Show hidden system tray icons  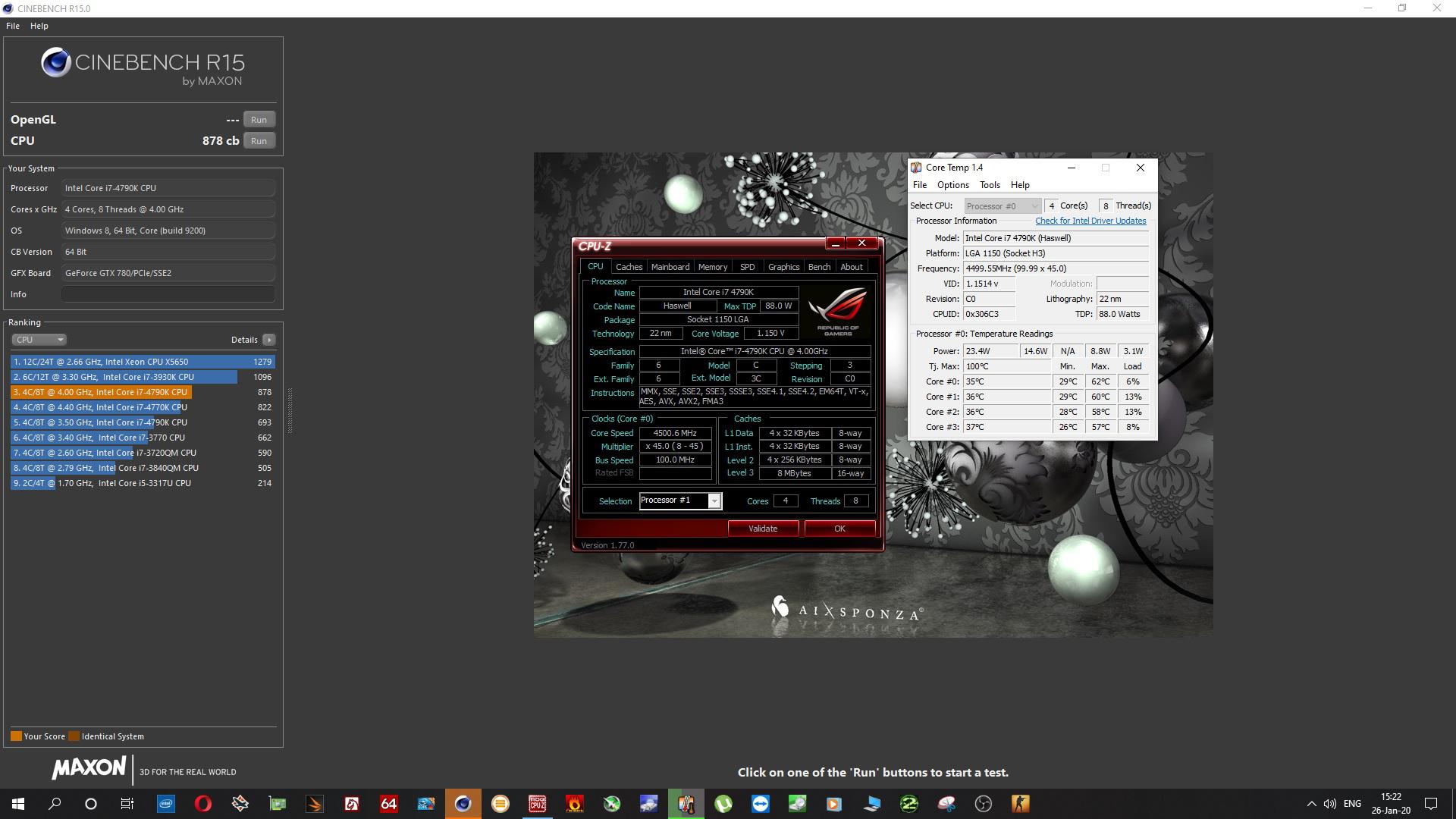pos(1311,804)
